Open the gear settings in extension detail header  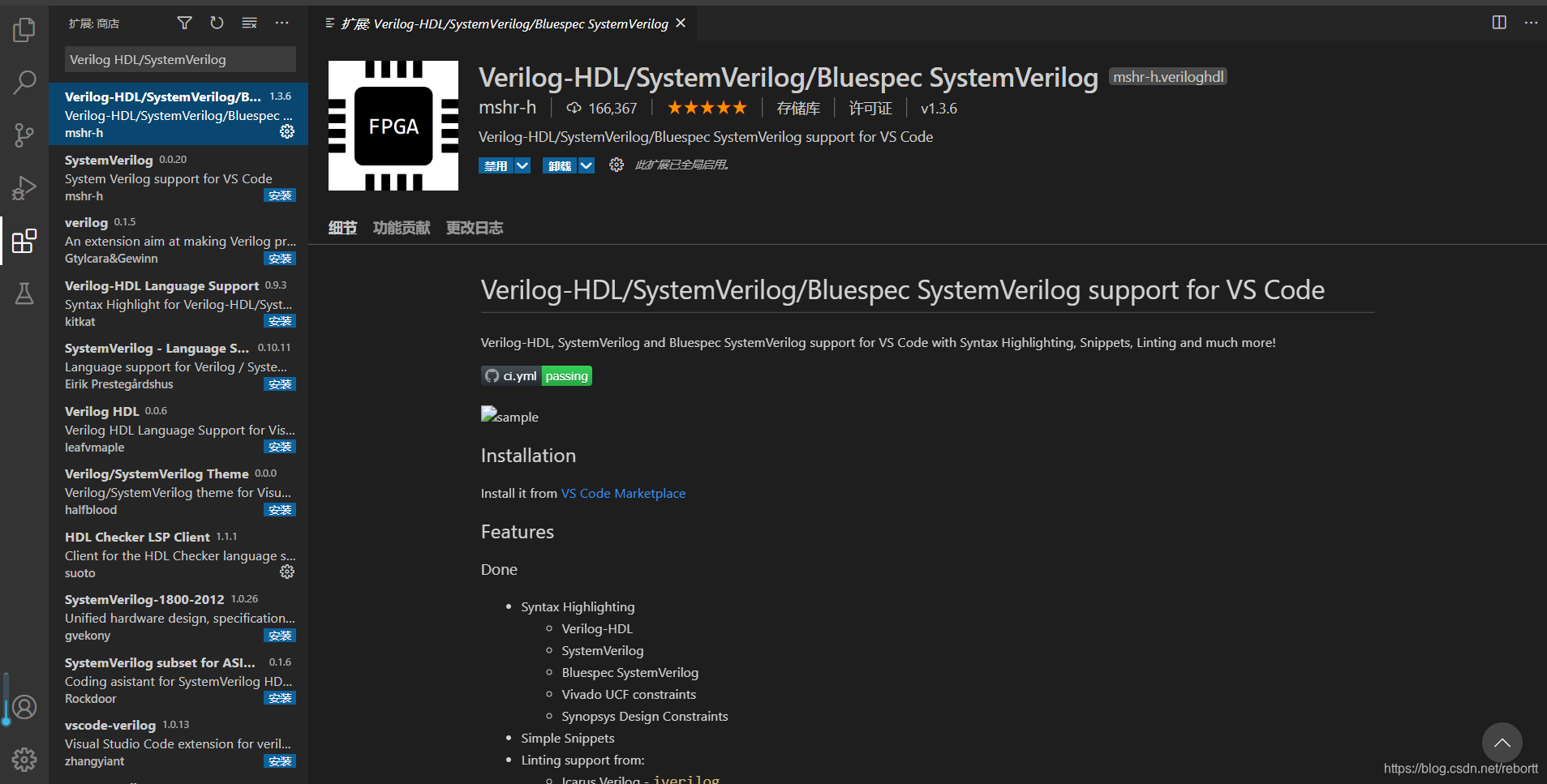(x=617, y=165)
